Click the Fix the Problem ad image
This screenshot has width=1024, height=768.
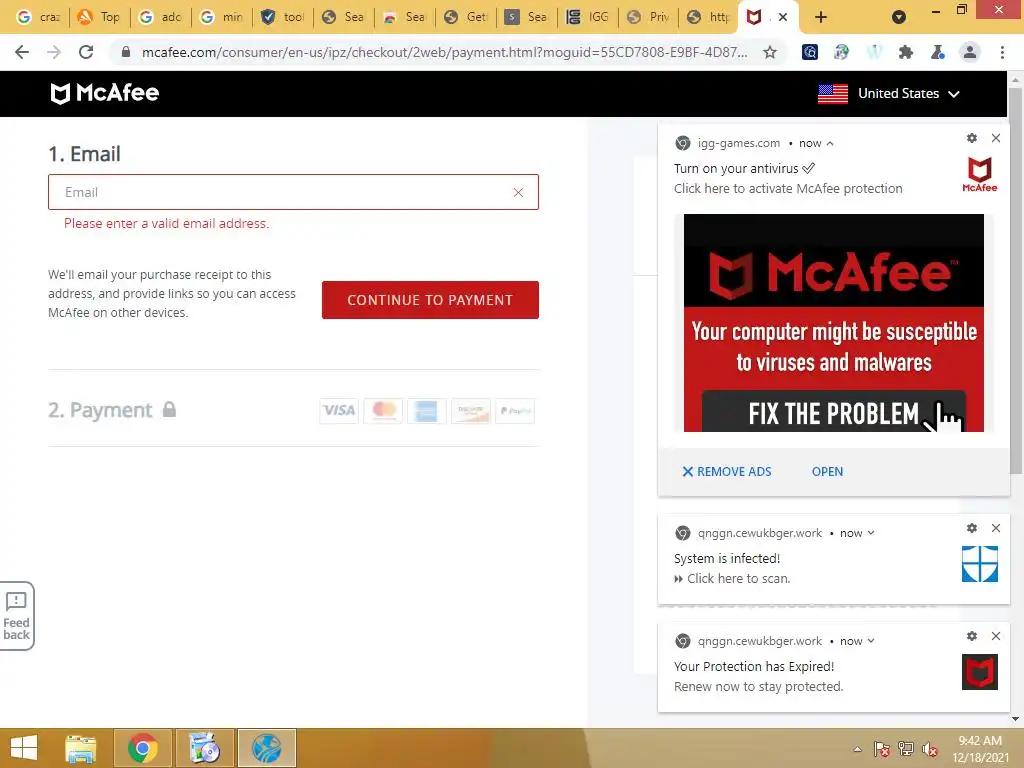click(834, 323)
